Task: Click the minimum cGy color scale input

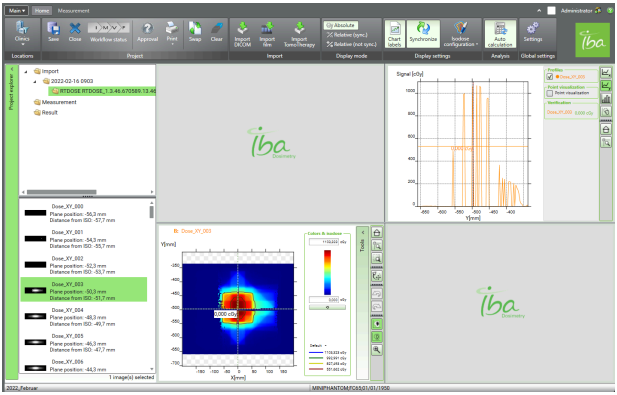Action: click(323, 300)
